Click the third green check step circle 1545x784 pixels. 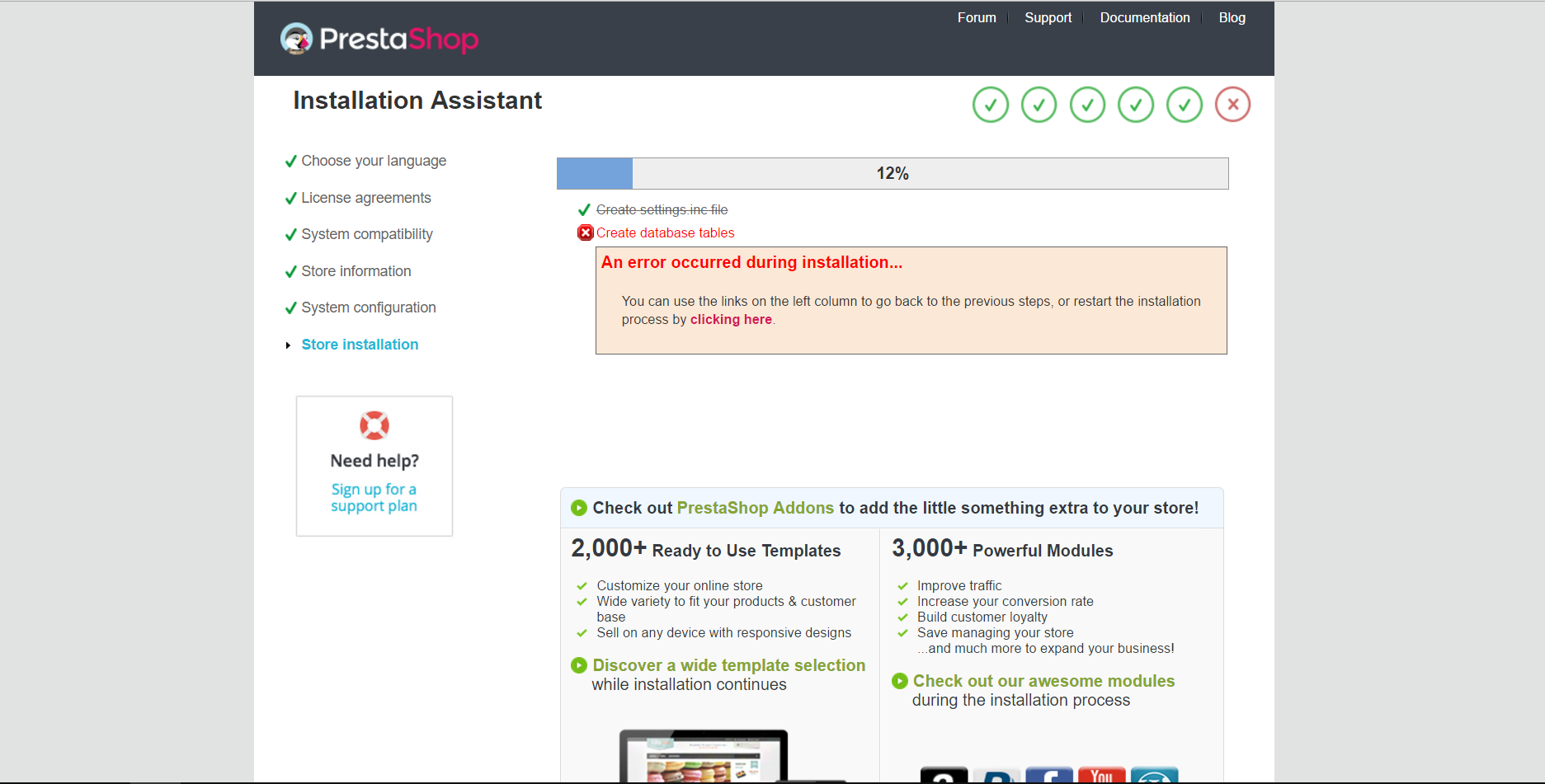(x=1088, y=105)
